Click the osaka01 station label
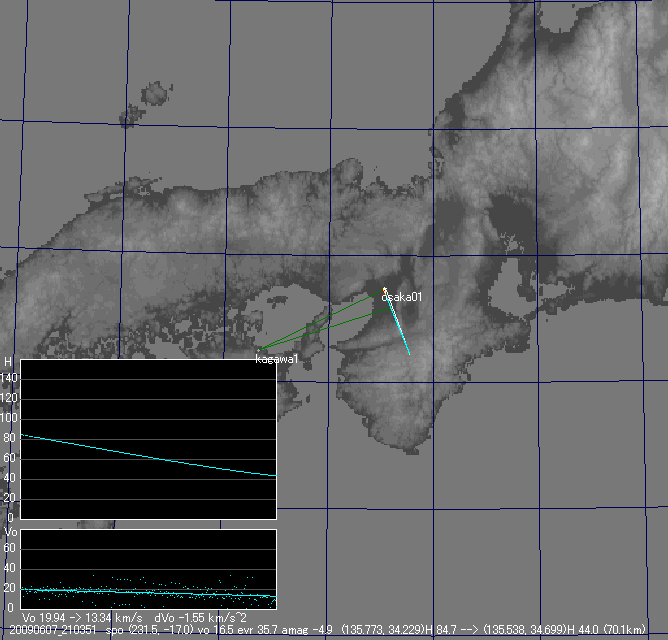The image size is (668, 640). (401, 297)
